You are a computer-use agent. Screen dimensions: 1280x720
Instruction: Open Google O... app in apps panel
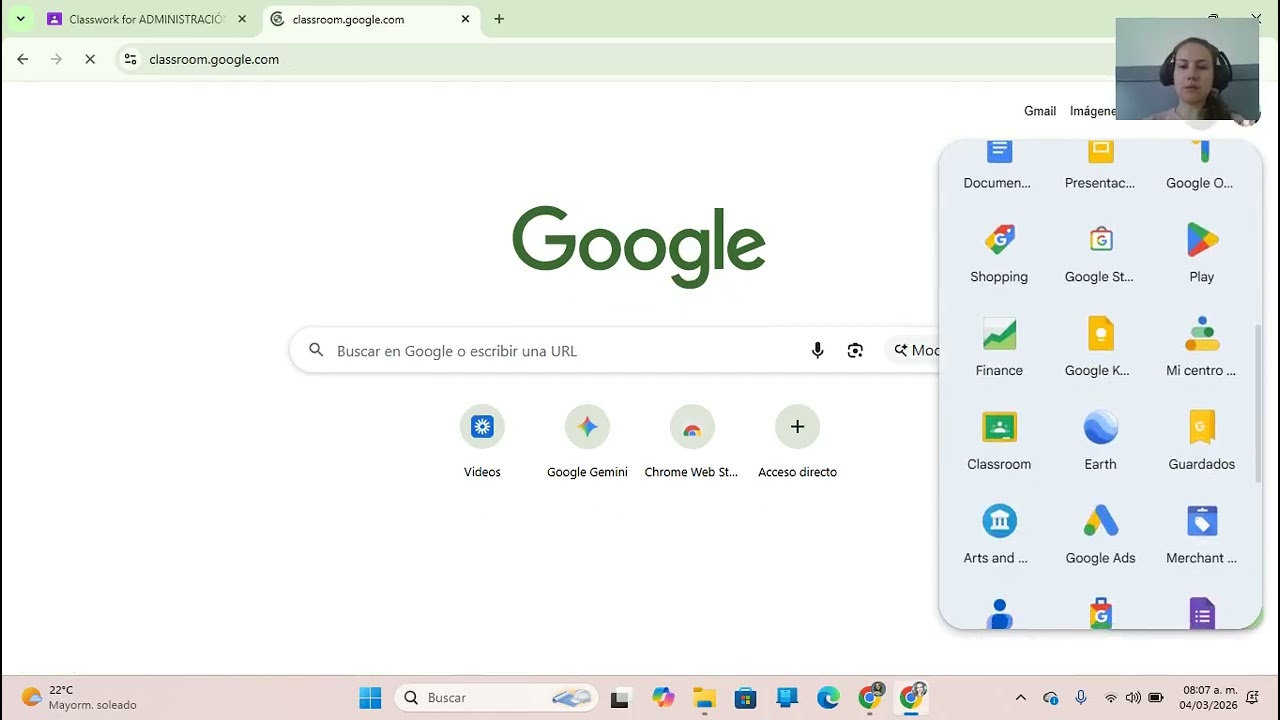point(1201,167)
